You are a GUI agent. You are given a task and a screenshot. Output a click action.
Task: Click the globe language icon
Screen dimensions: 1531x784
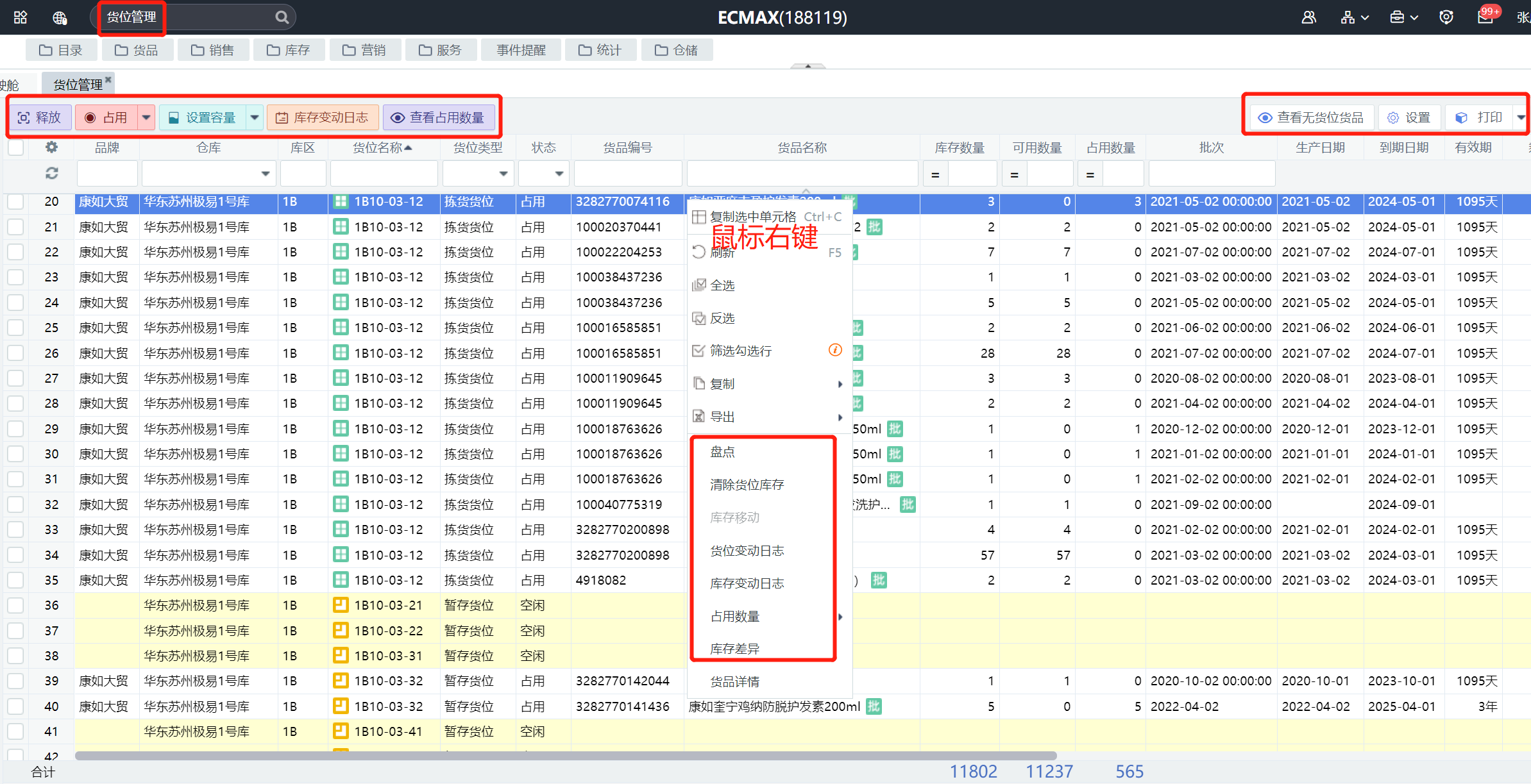tap(60, 17)
